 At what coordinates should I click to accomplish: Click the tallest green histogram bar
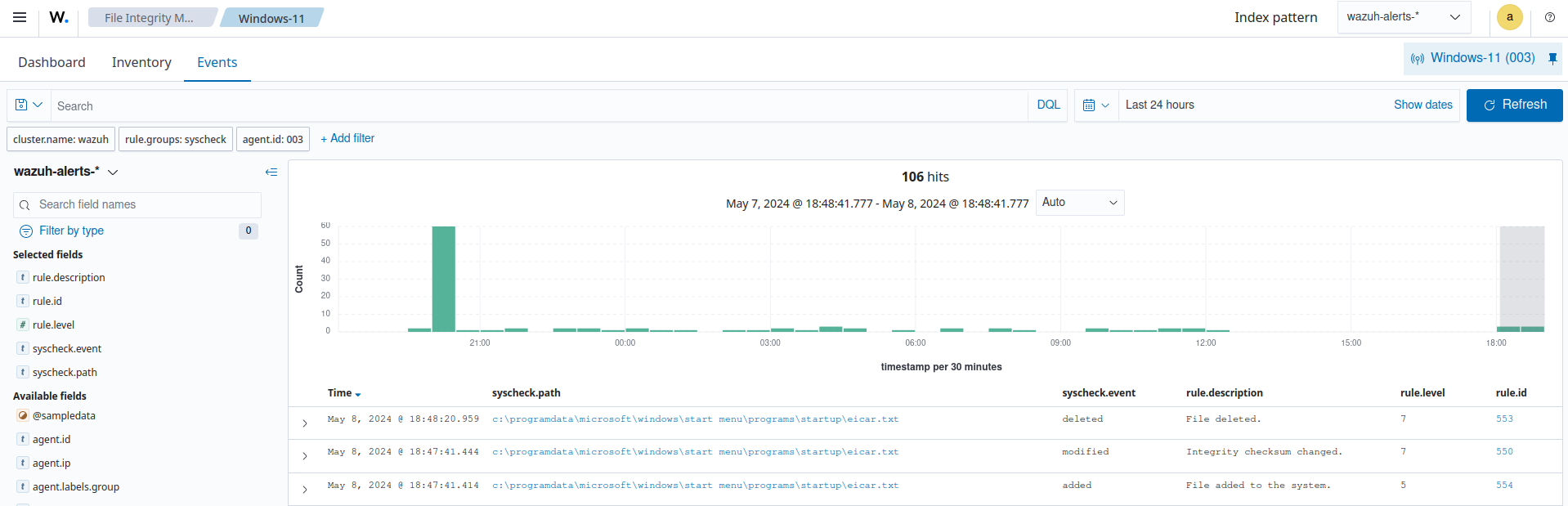[x=443, y=278]
